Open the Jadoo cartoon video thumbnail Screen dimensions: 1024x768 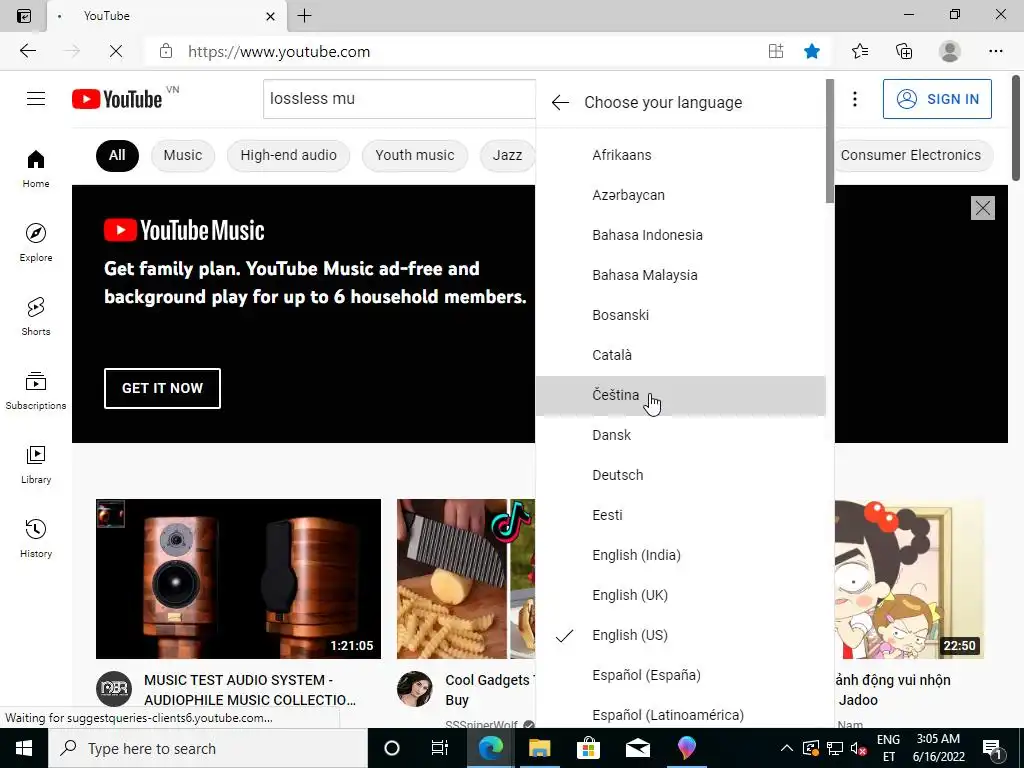(909, 579)
